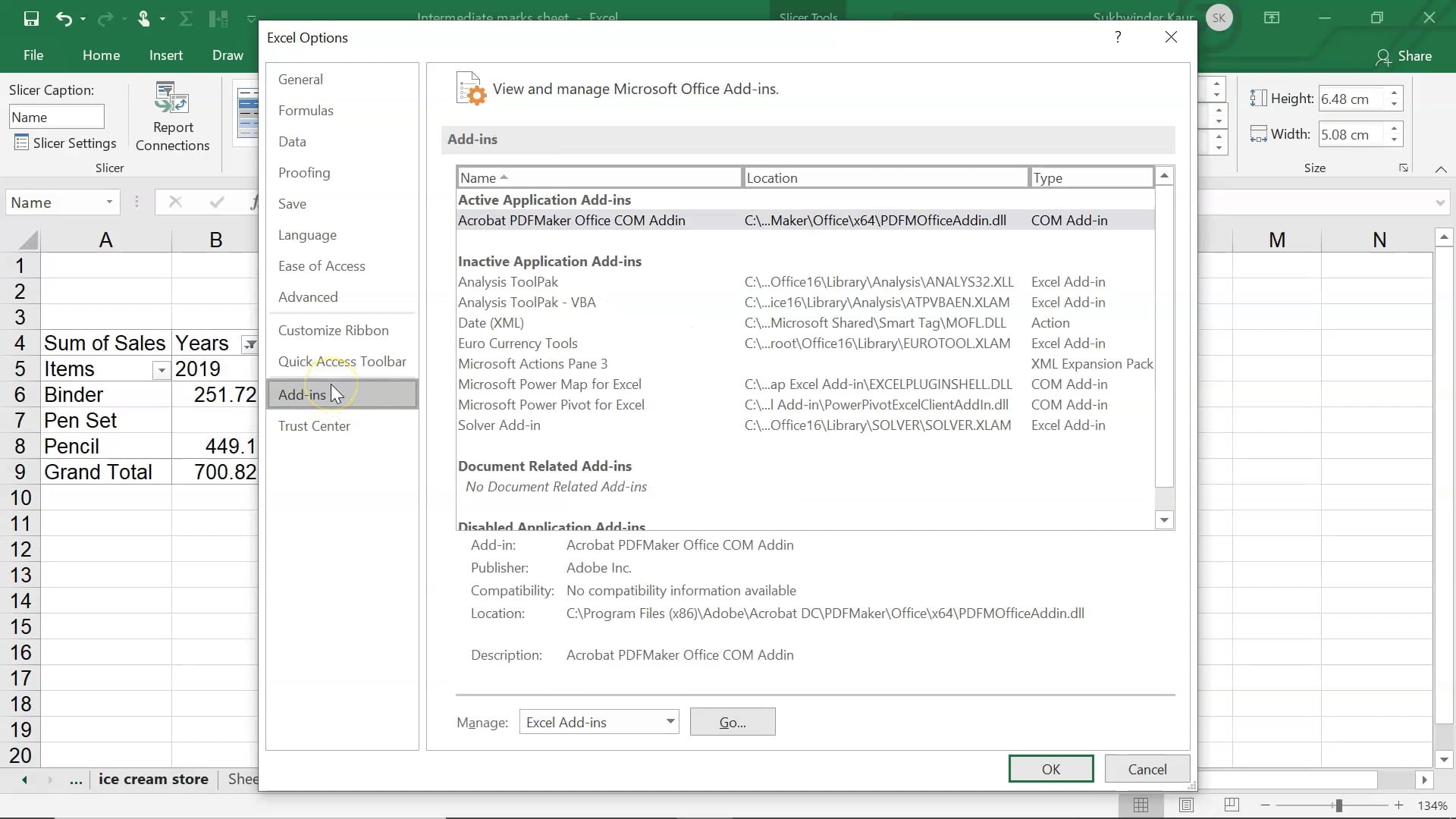Click the Undo arrow icon
This screenshot has height=819, width=1456.
pos(64,18)
